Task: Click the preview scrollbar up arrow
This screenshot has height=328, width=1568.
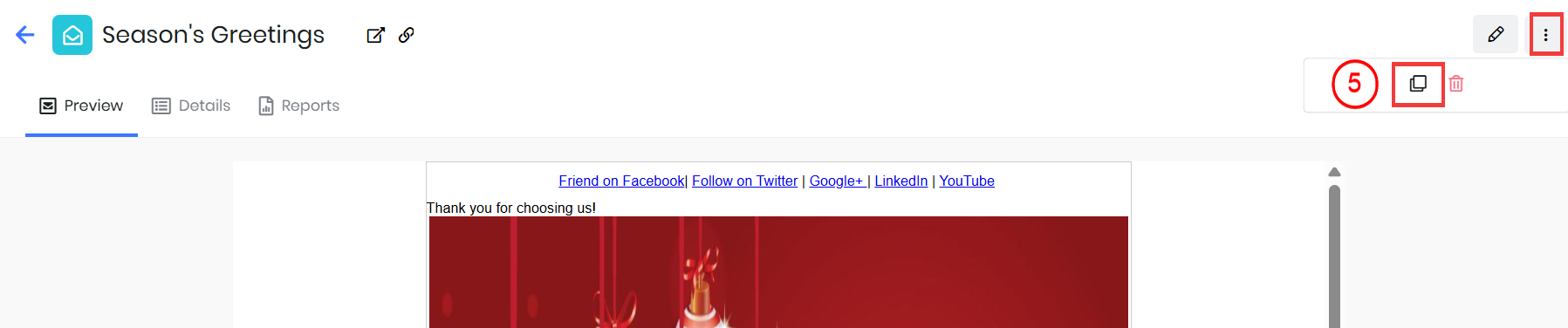Action: tap(1334, 172)
